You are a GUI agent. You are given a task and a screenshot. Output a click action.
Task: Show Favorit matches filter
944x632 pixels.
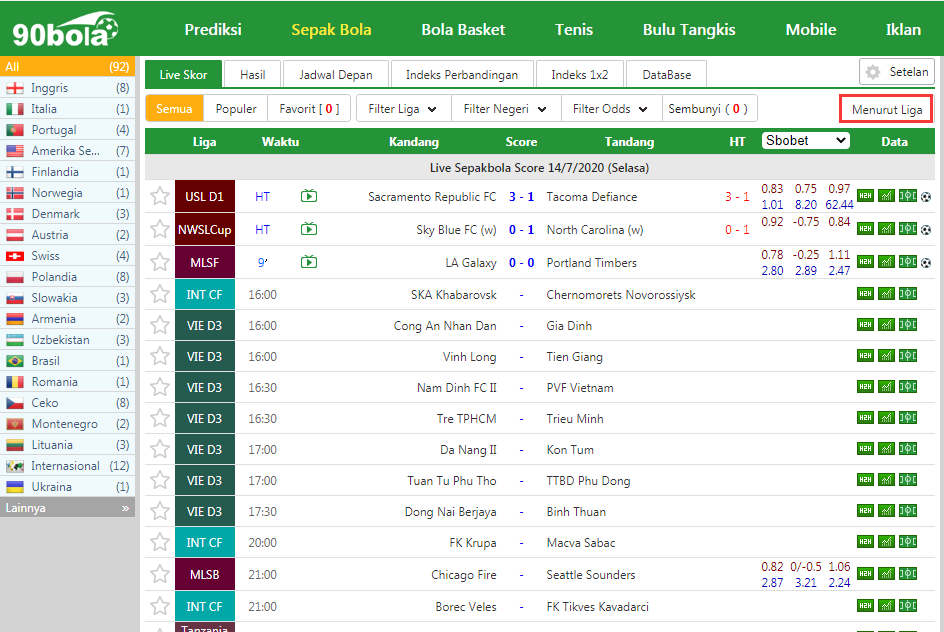pos(309,109)
